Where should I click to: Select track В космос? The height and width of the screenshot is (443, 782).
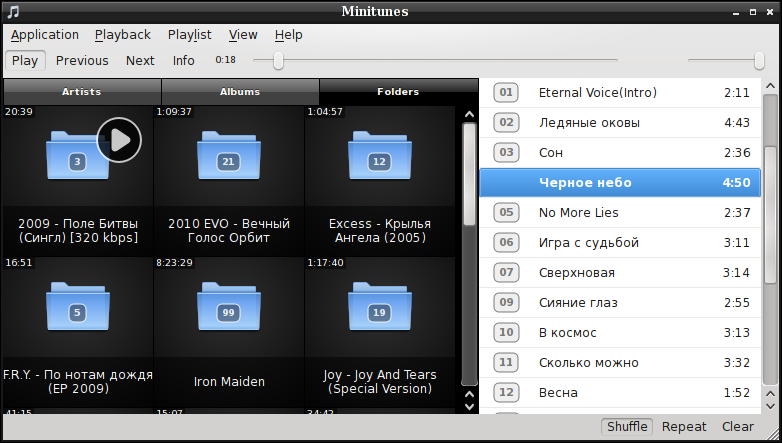[620, 332]
